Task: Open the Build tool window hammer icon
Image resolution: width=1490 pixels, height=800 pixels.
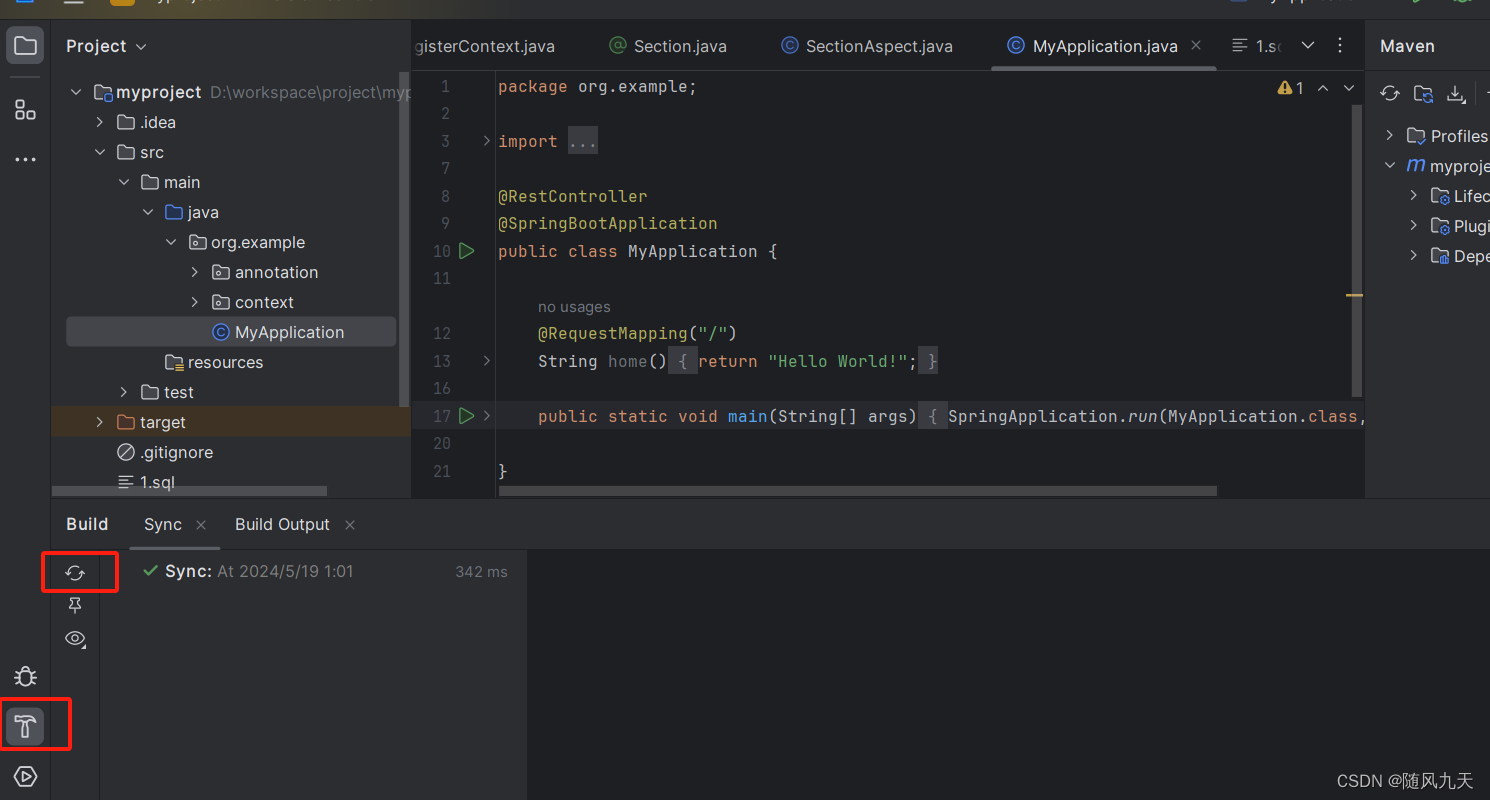Action: click(x=25, y=727)
